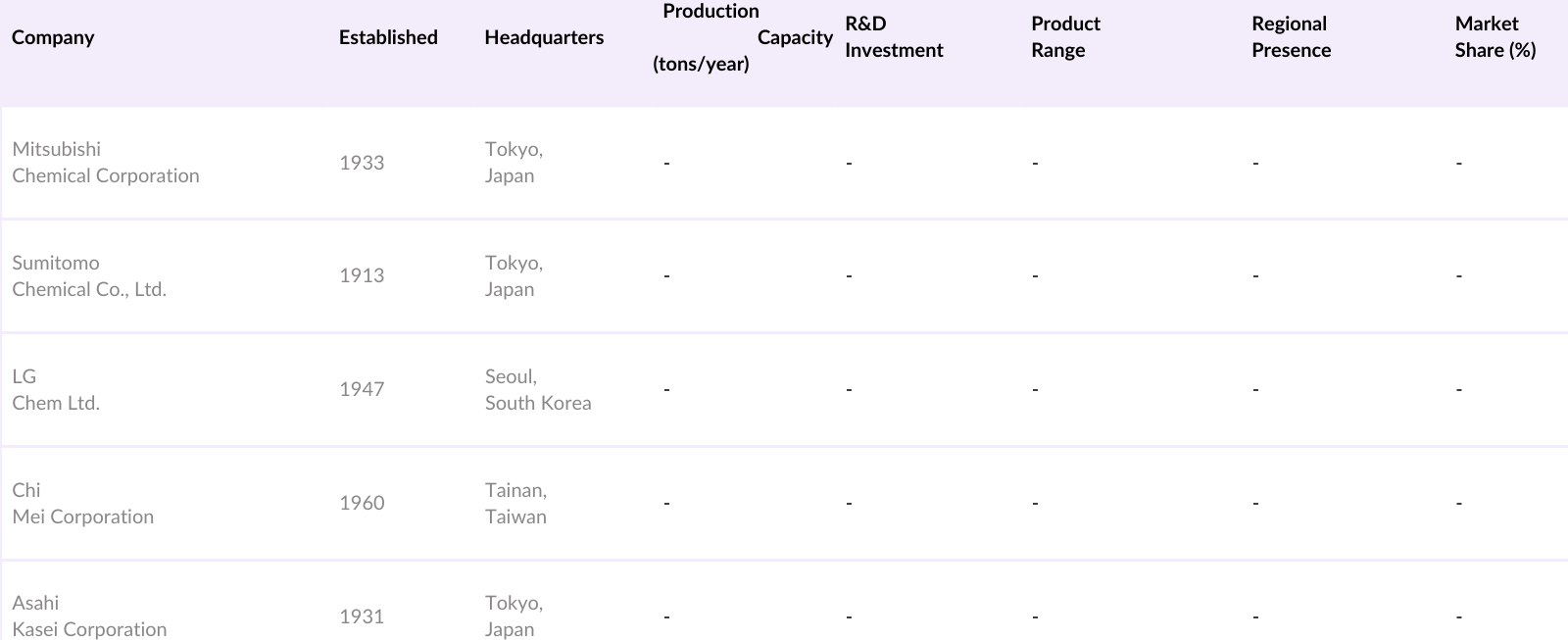
Task: Click the Product Range column header
Action: click(1065, 37)
